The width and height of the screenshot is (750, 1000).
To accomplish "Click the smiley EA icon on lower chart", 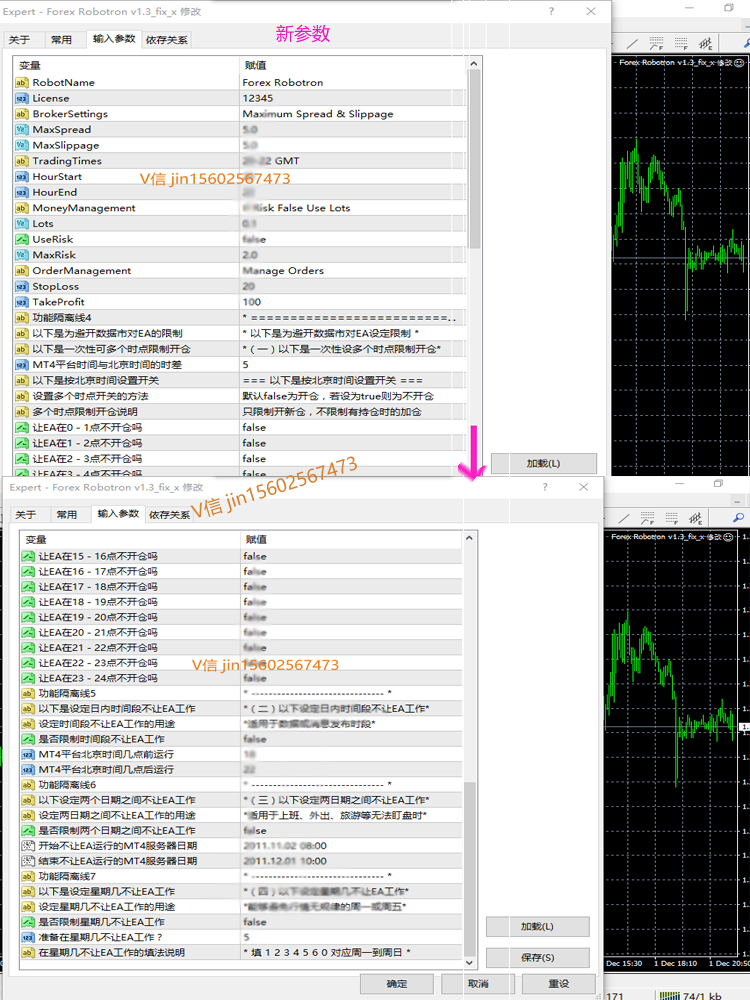I will click(730, 537).
